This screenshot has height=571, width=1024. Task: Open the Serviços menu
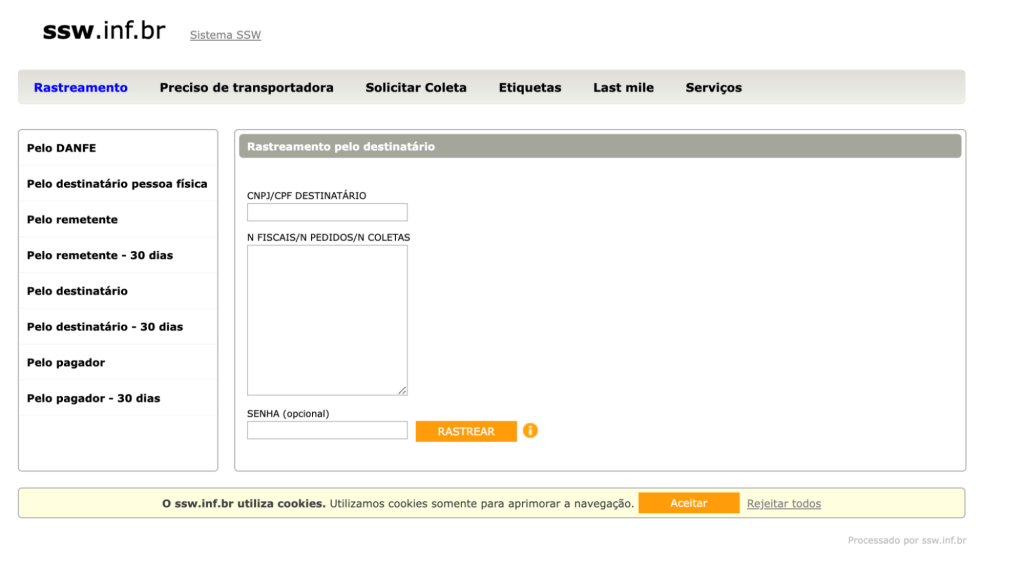[714, 88]
